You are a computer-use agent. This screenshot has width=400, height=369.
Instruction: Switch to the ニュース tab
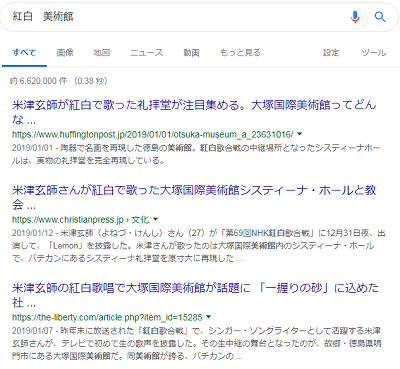point(147,52)
